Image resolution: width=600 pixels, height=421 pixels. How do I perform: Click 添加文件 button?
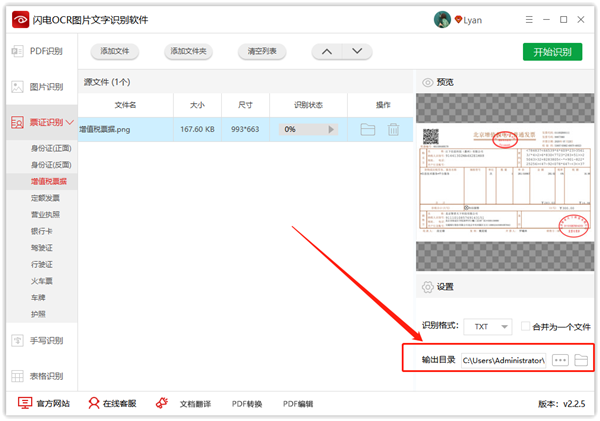[x=114, y=52]
